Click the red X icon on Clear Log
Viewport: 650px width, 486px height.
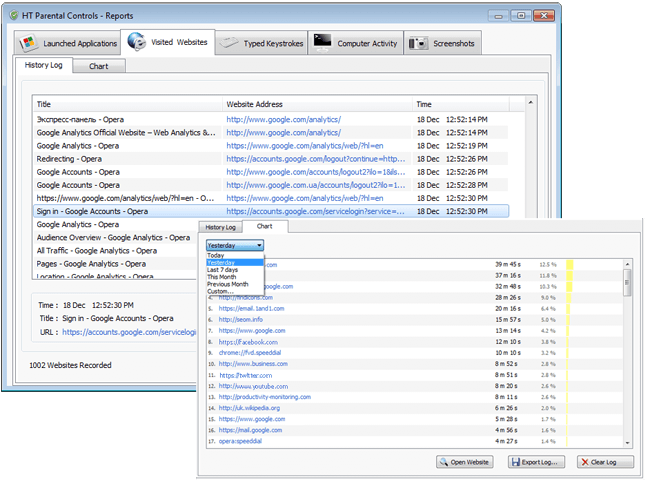(x=585, y=462)
